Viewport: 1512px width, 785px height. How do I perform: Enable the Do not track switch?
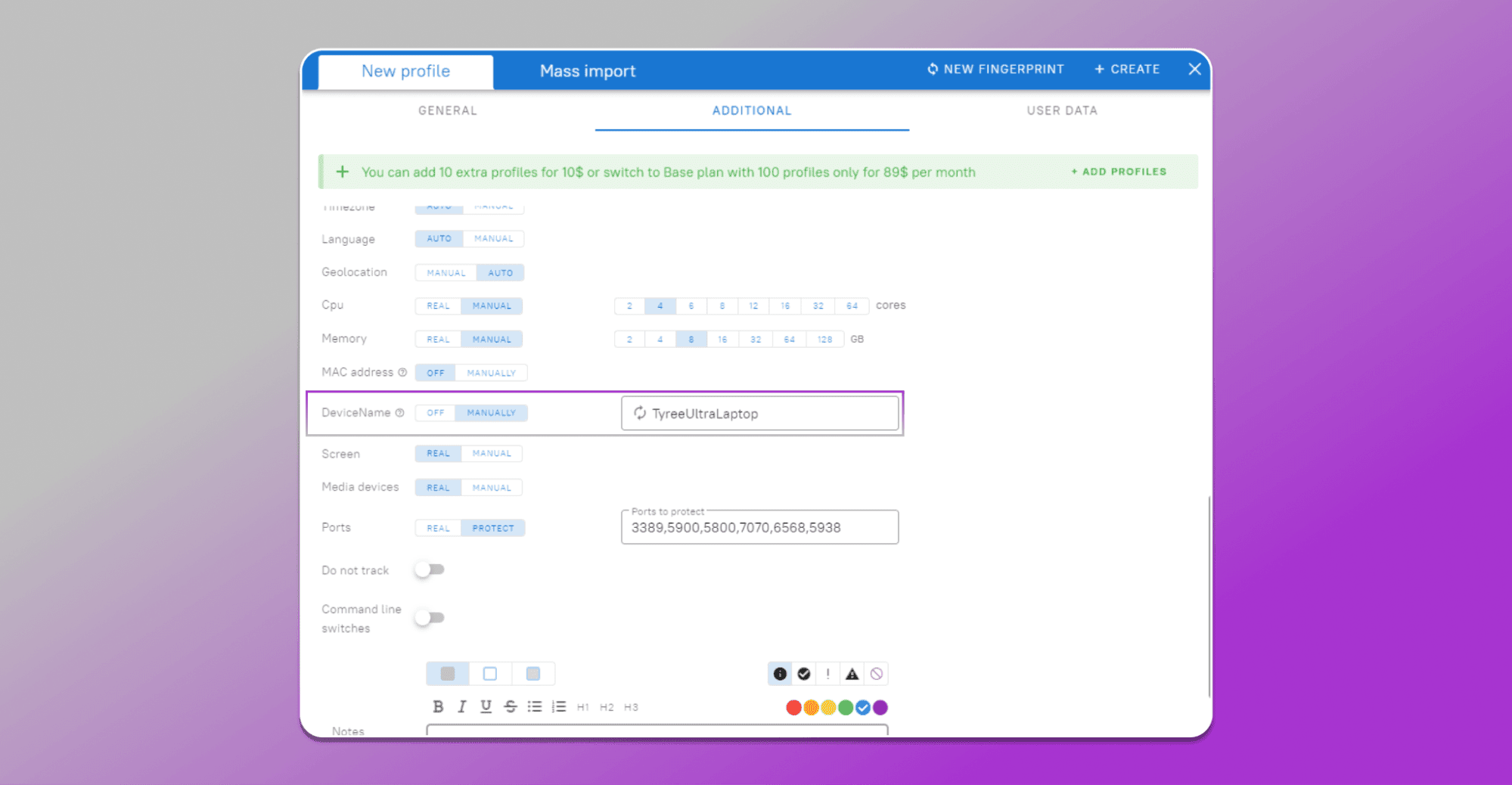coord(430,569)
